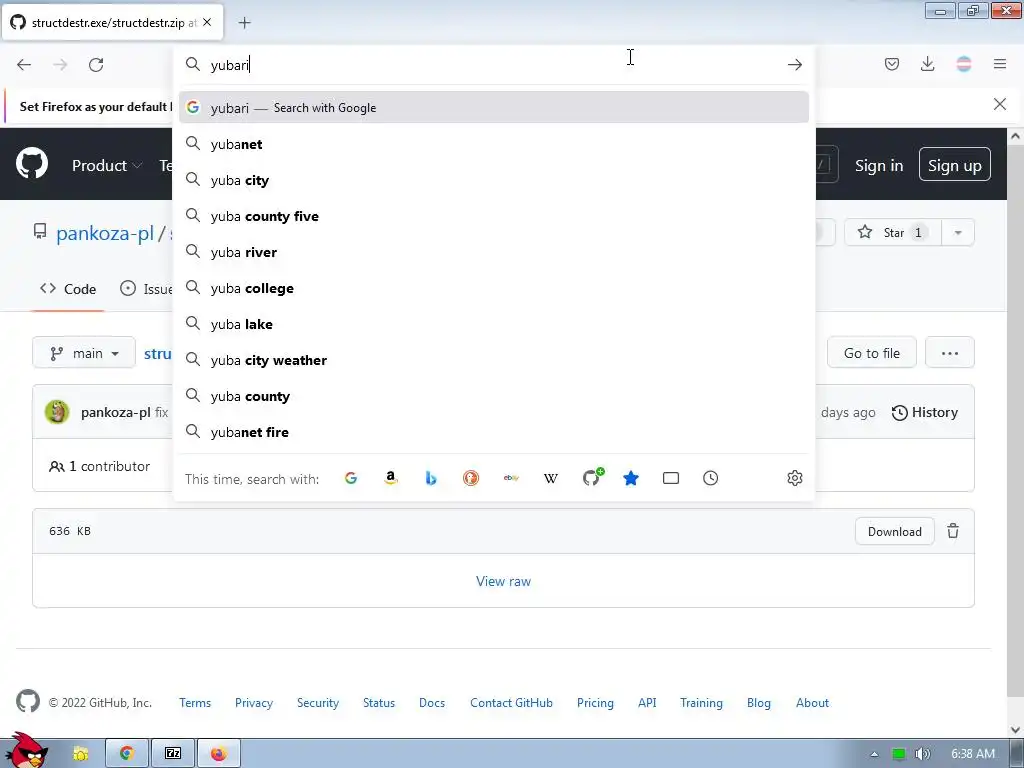Choose the 'yuba college' suggestion
Screen dimensions: 1024x768
[494, 287]
